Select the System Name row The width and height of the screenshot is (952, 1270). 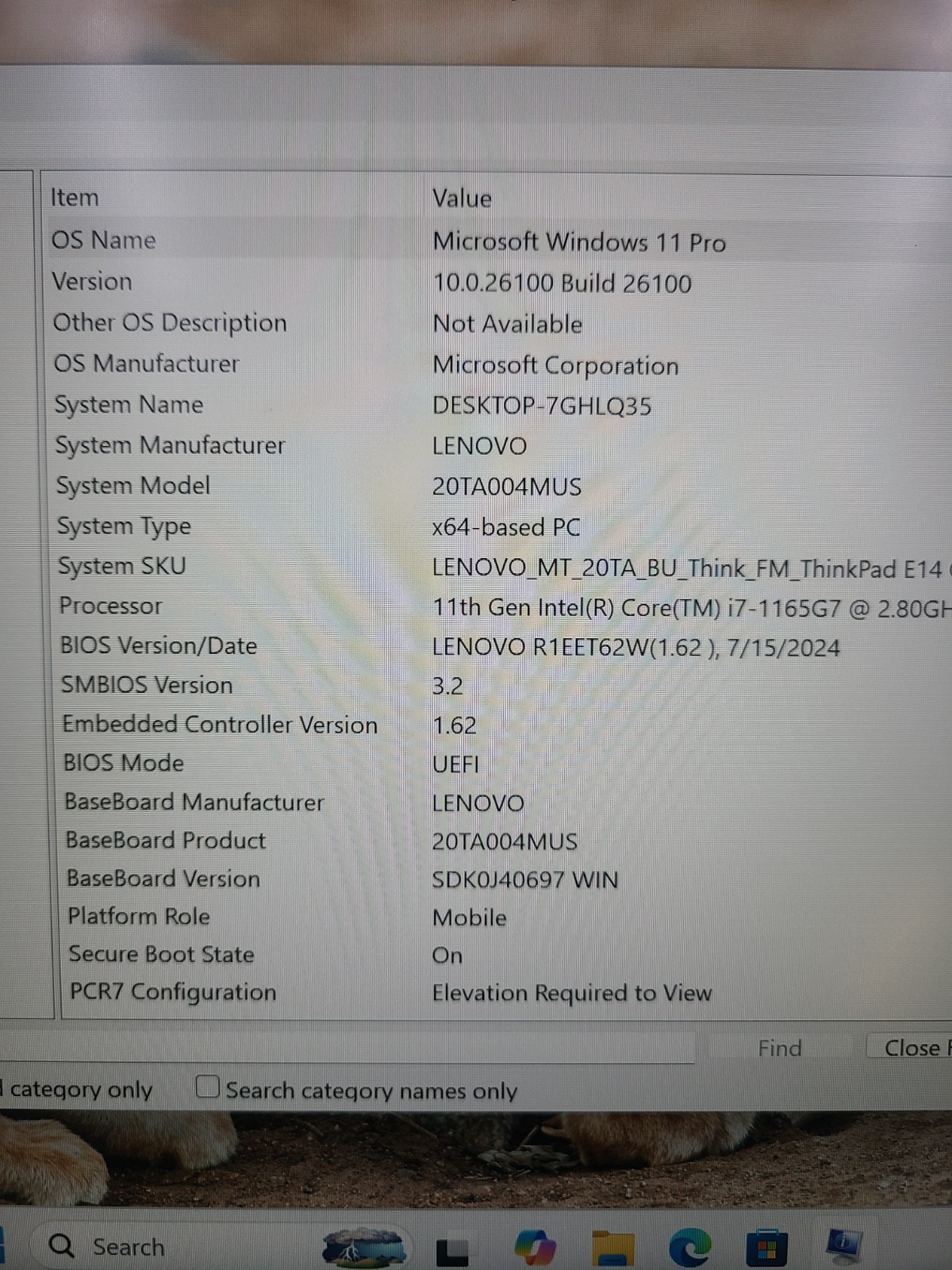[500, 405]
